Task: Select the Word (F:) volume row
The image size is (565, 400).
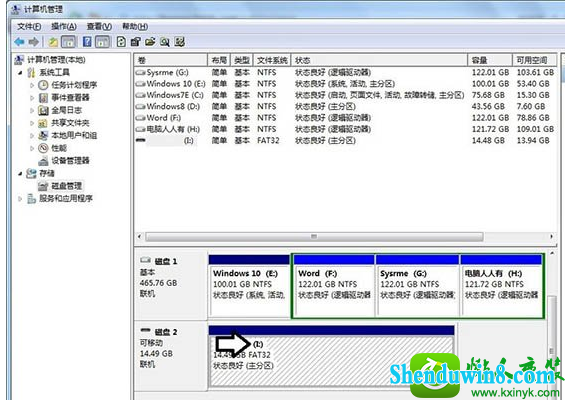Action: tap(346, 118)
